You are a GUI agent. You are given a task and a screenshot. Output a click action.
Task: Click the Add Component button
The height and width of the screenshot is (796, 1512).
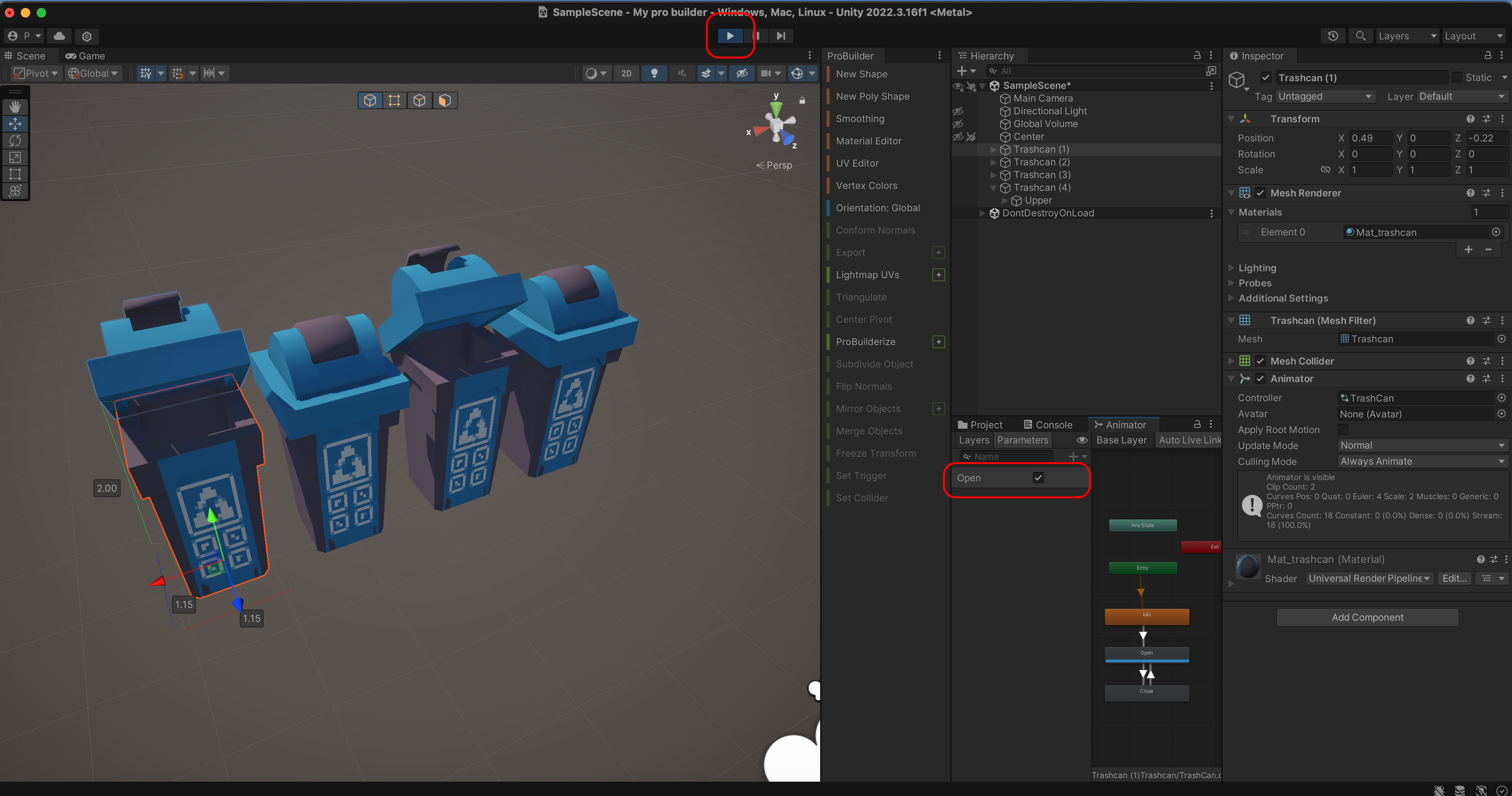pos(1367,617)
